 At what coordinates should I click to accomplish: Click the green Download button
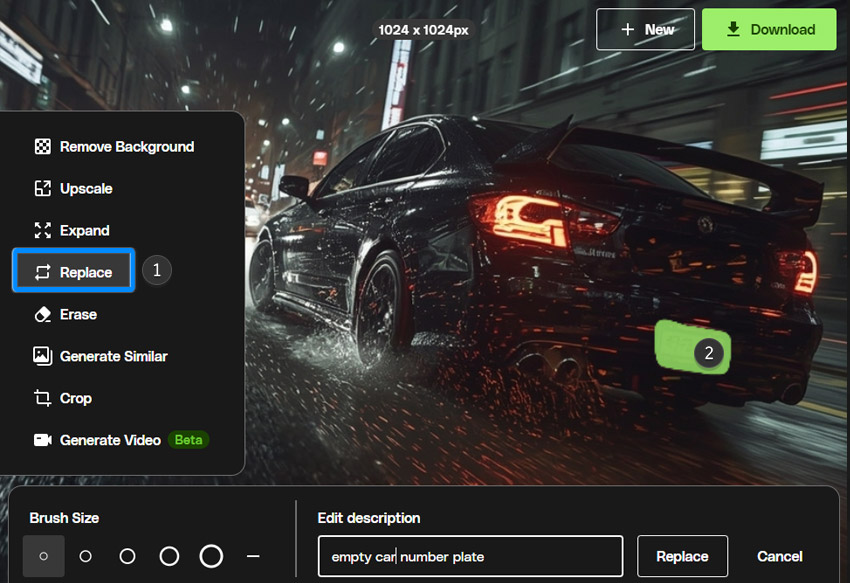[769, 29]
